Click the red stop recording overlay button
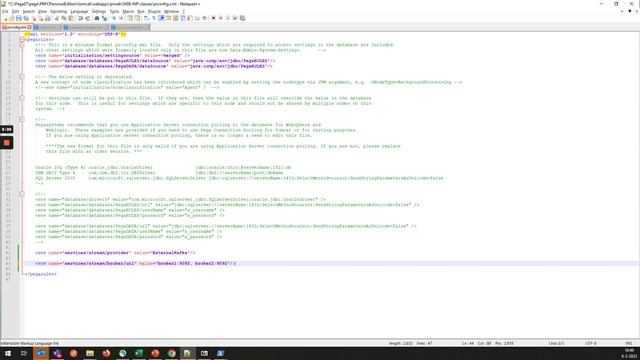 click(7, 142)
